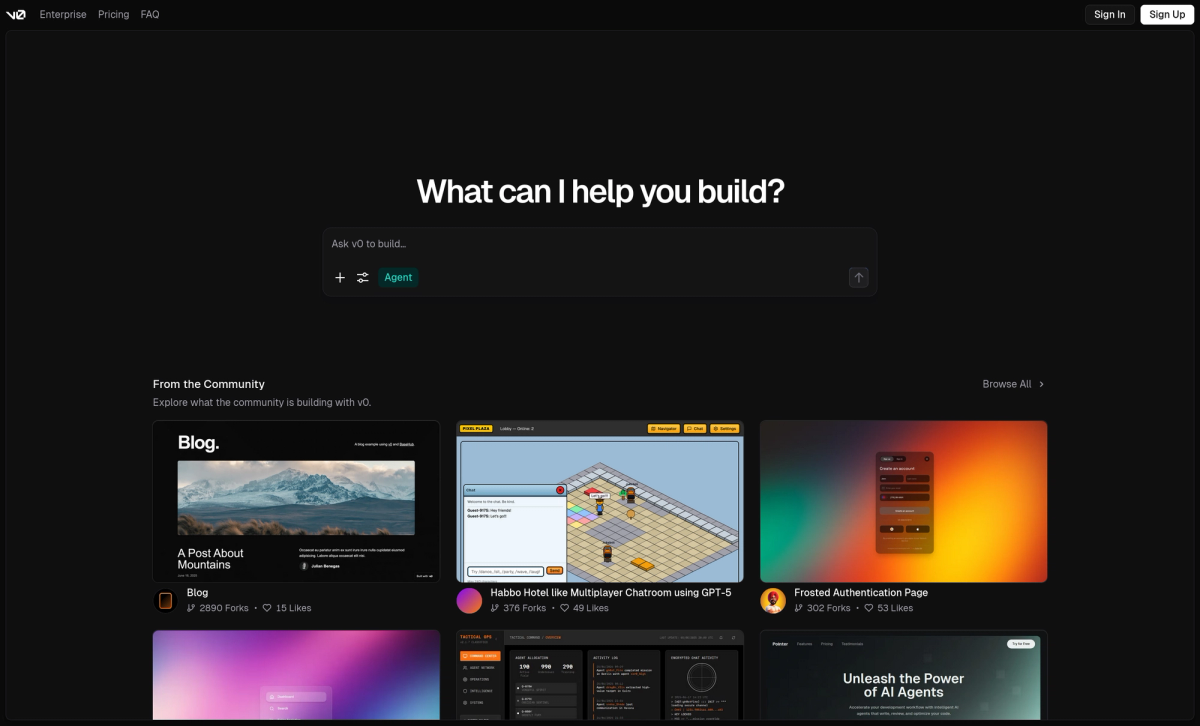Click the 2890 Forks text
Screen dimensions: 1200x726
224,608
